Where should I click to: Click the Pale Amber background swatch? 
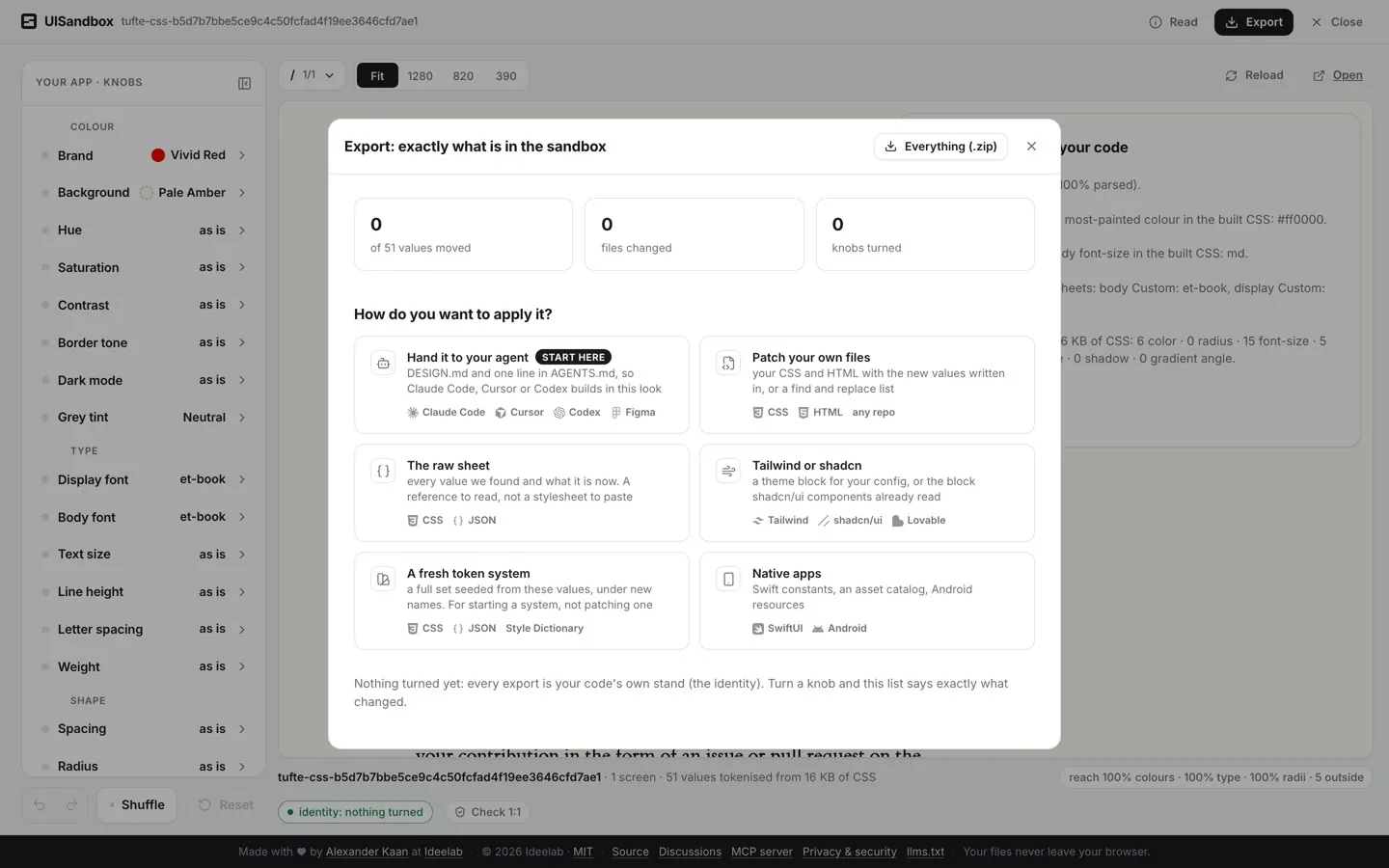pos(147,193)
